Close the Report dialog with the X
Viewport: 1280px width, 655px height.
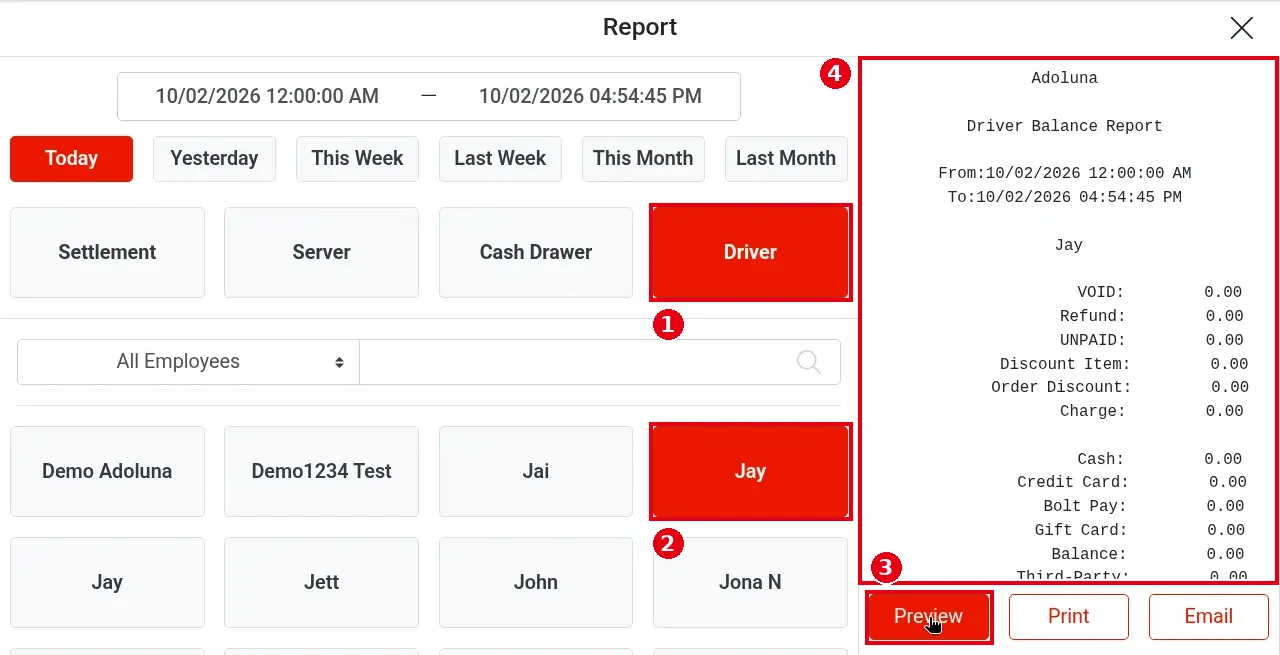tap(1241, 28)
